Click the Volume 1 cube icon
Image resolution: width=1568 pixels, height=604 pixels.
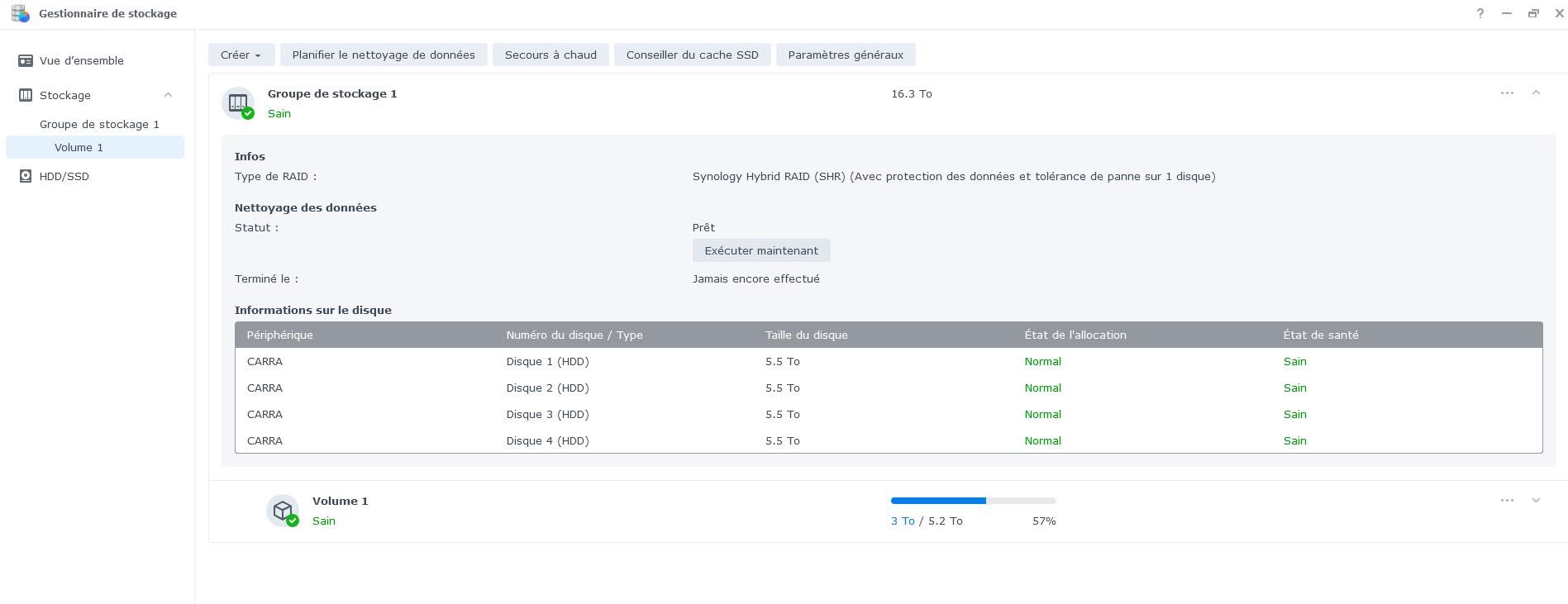point(283,511)
